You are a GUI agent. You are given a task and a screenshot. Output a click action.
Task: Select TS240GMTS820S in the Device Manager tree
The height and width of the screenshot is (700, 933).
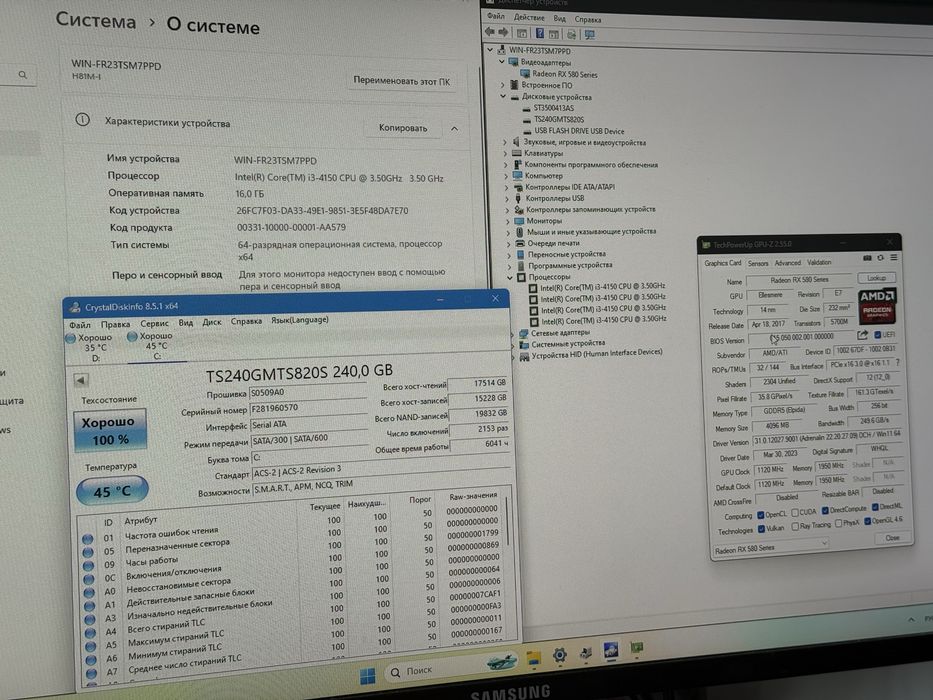[x=558, y=119]
